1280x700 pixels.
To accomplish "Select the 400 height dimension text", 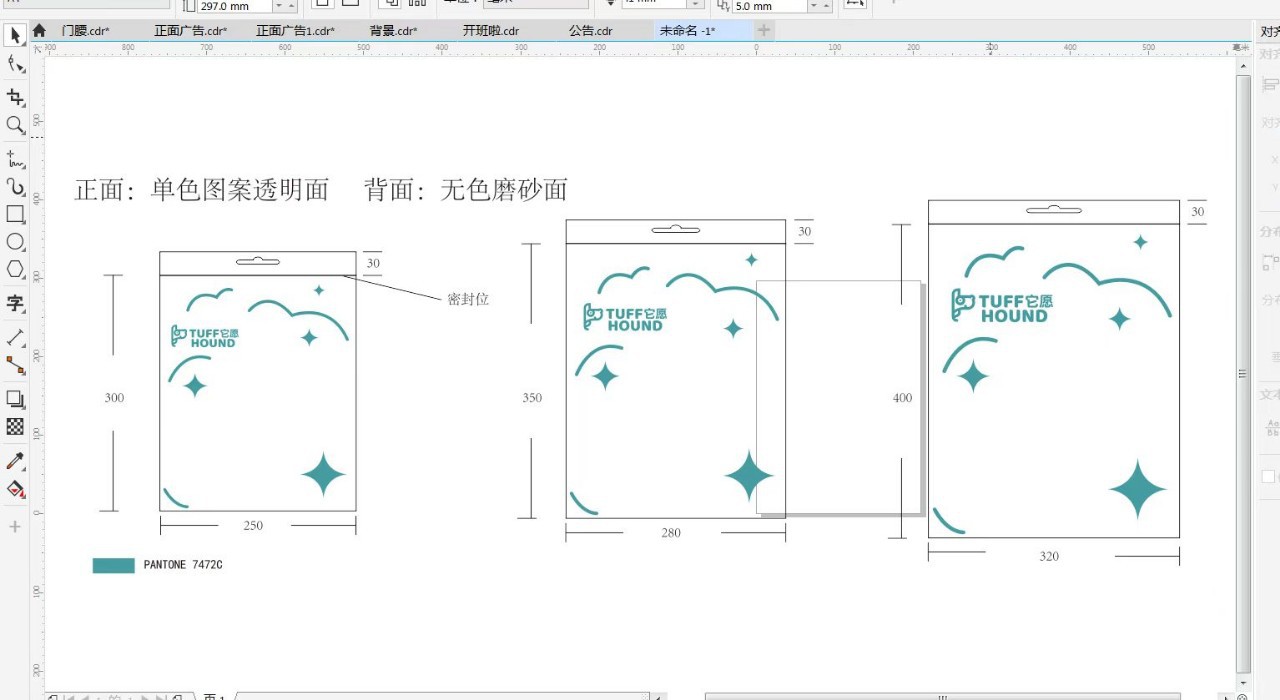I will (x=902, y=398).
